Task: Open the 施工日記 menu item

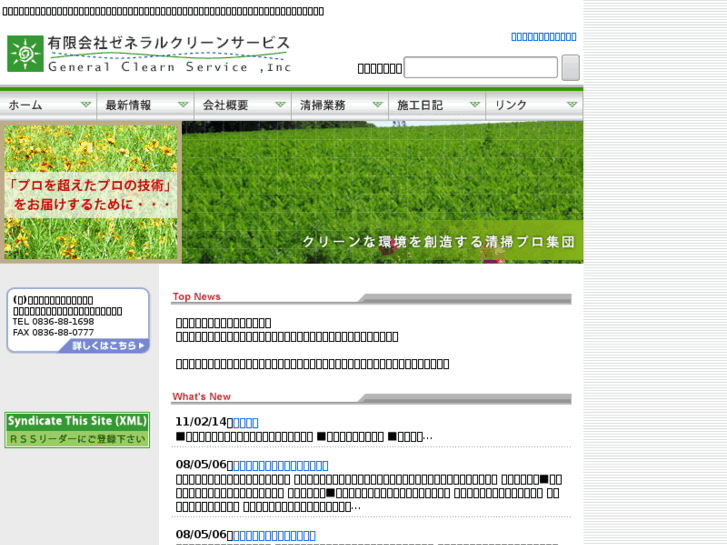Action: [437, 105]
